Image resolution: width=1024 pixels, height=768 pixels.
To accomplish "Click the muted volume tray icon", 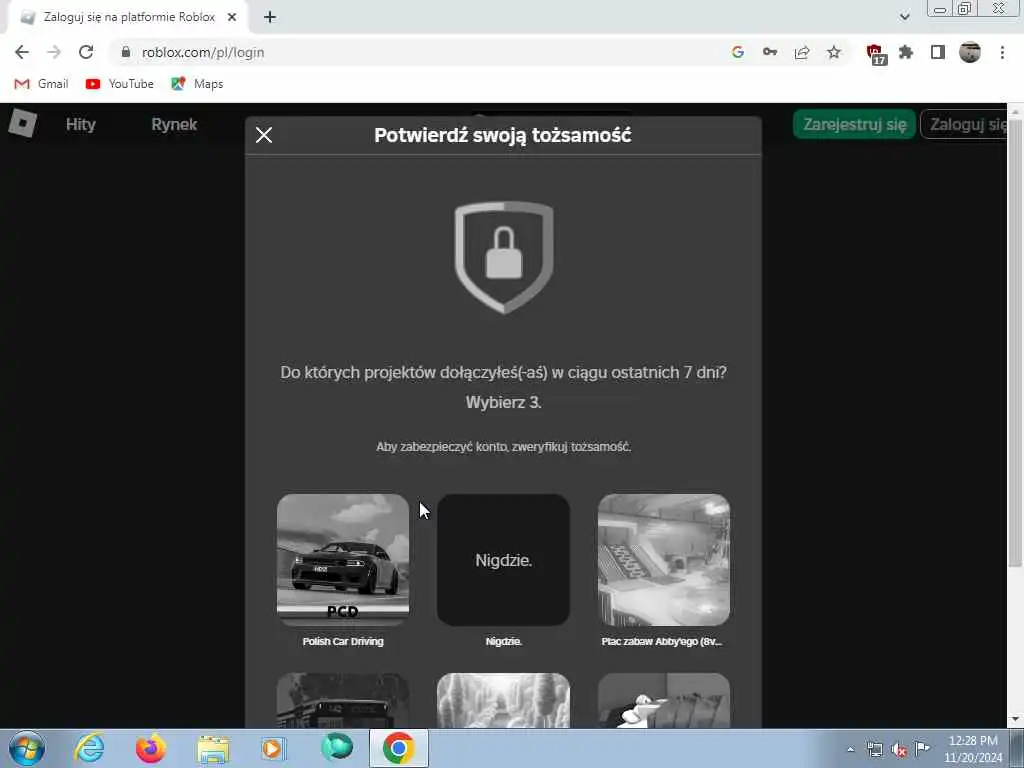I will (899, 750).
